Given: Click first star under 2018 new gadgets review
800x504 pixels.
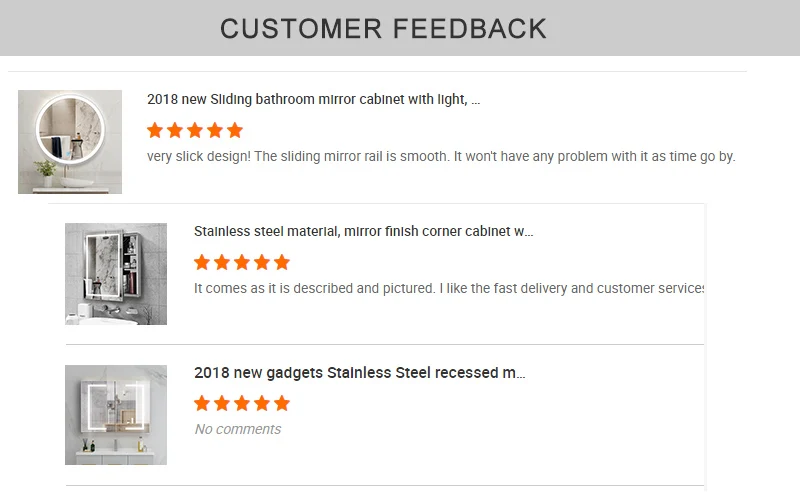Looking at the screenshot, I should [202, 403].
